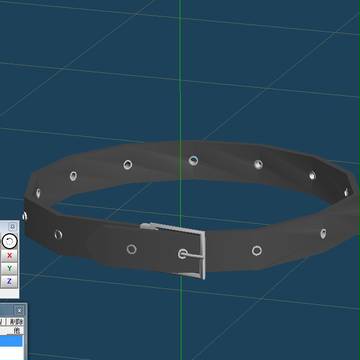Select the rotate tool icon

click(x=9, y=241)
